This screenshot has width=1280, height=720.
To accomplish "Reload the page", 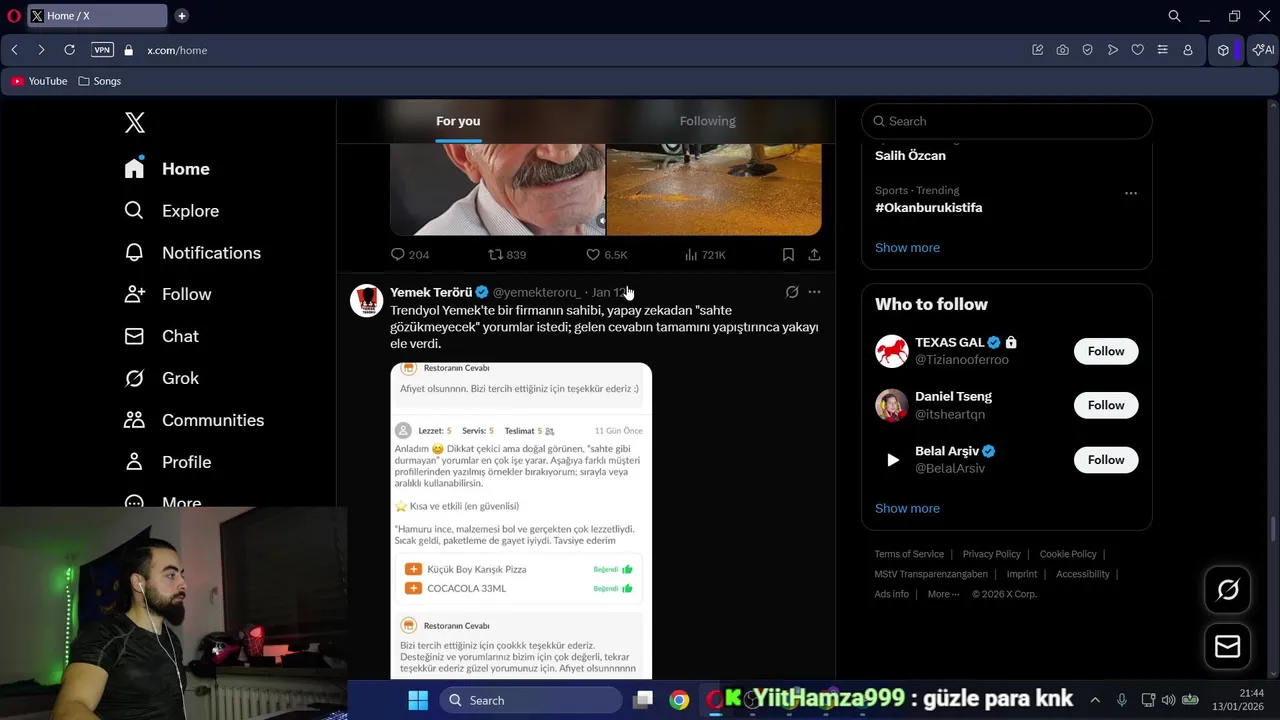I will pyautogui.click(x=69, y=50).
